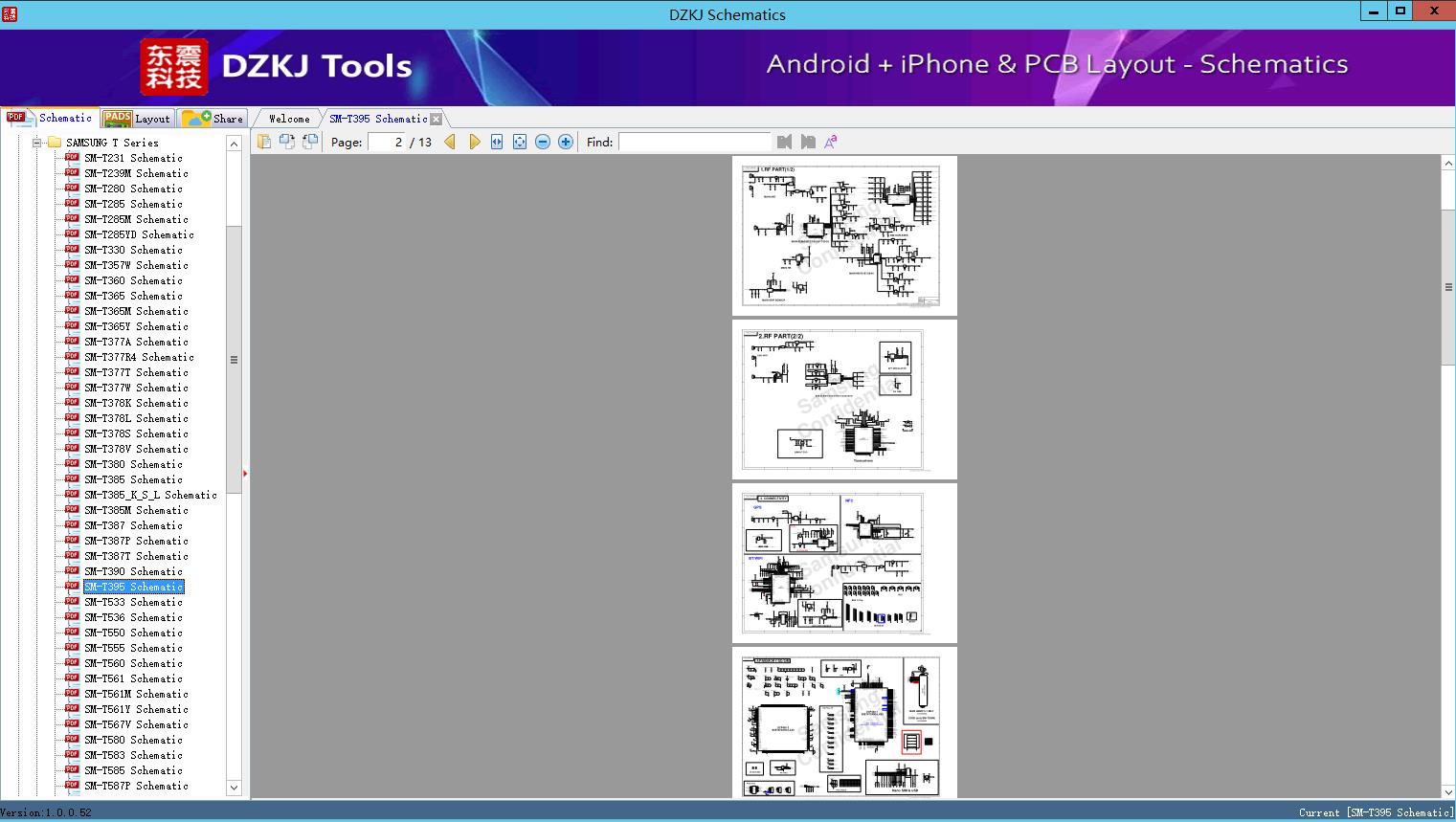The height and width of the screenshot is (822, 1456).
Task: Click PDF icon beside SM-T536 Schematic
Action: click(72, 616)
